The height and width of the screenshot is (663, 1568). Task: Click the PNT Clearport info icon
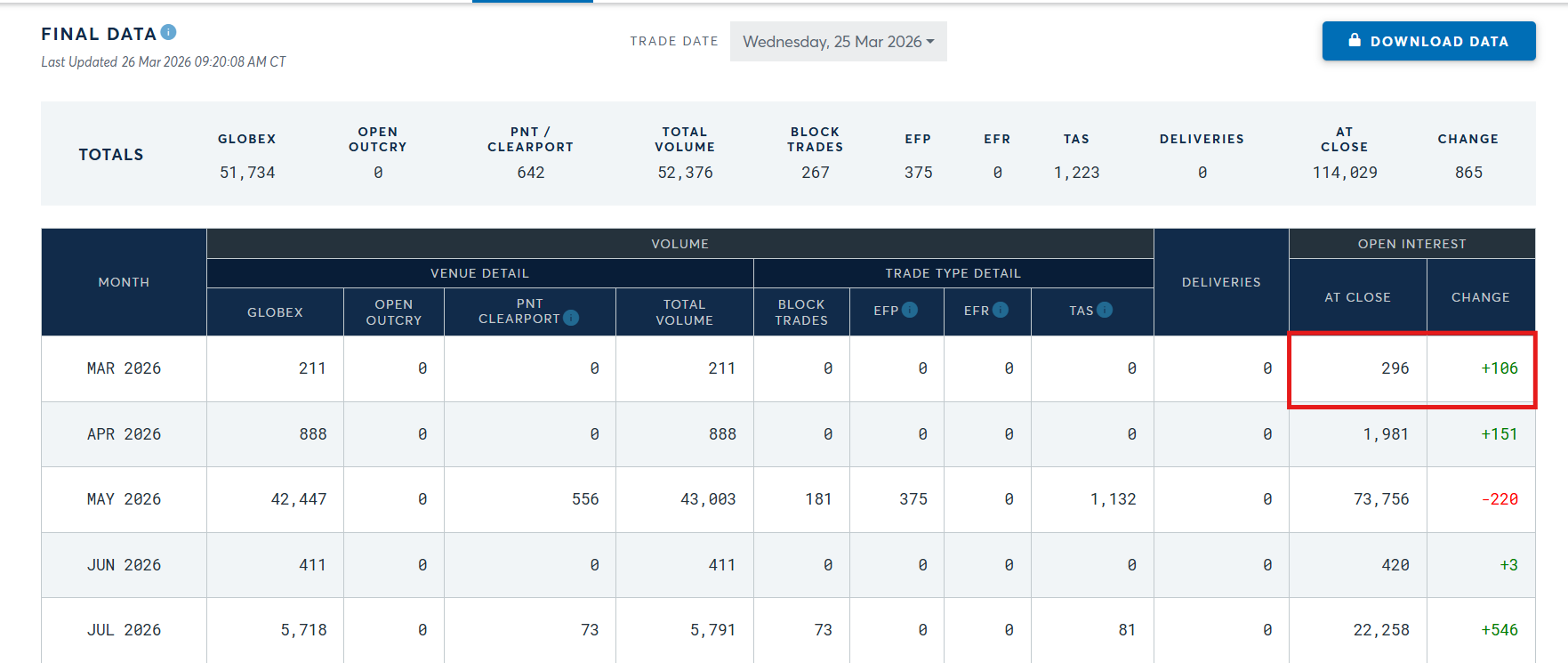coord(571,318)
